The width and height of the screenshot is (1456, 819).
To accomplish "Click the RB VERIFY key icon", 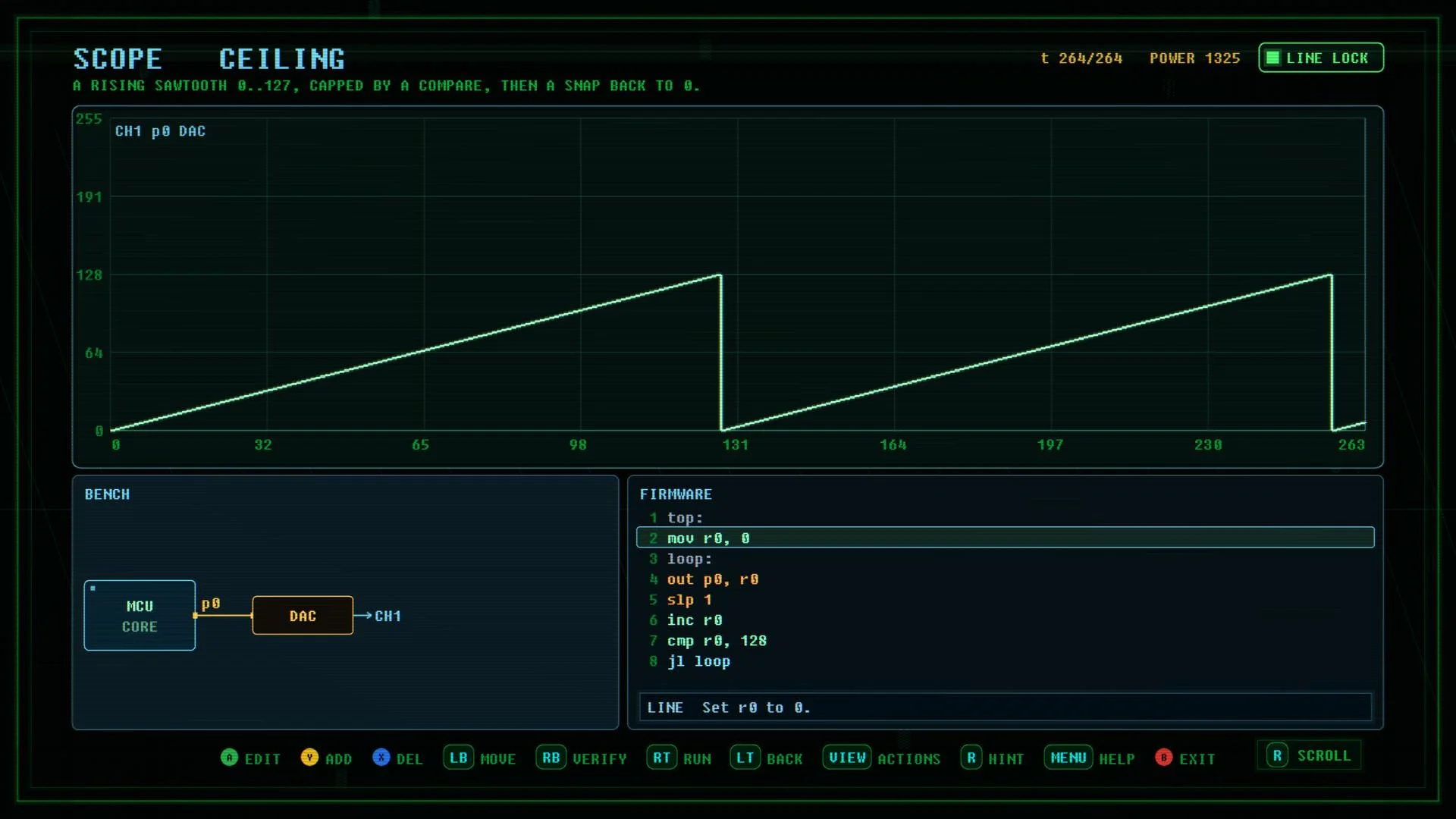I will click(x=551, y=758).
